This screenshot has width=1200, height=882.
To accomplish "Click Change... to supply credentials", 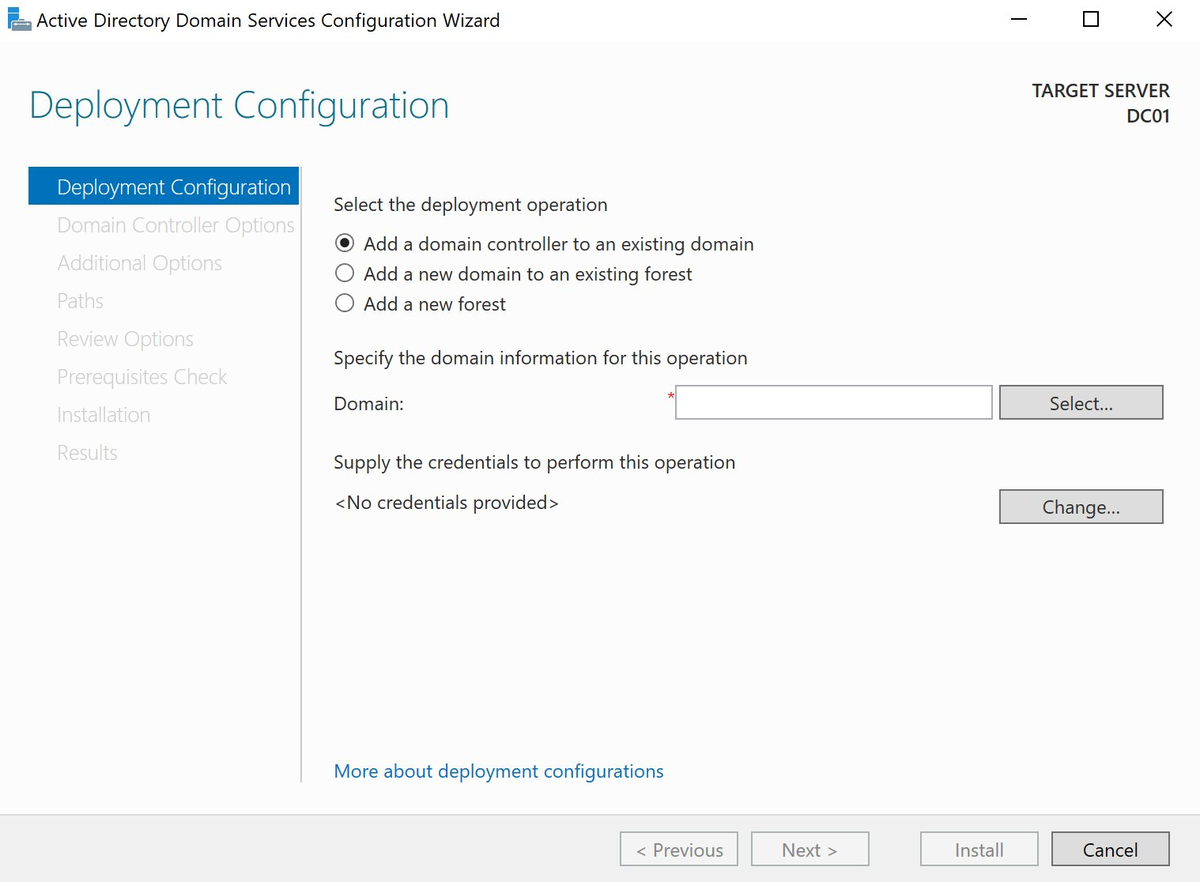I will [1080, 506].
